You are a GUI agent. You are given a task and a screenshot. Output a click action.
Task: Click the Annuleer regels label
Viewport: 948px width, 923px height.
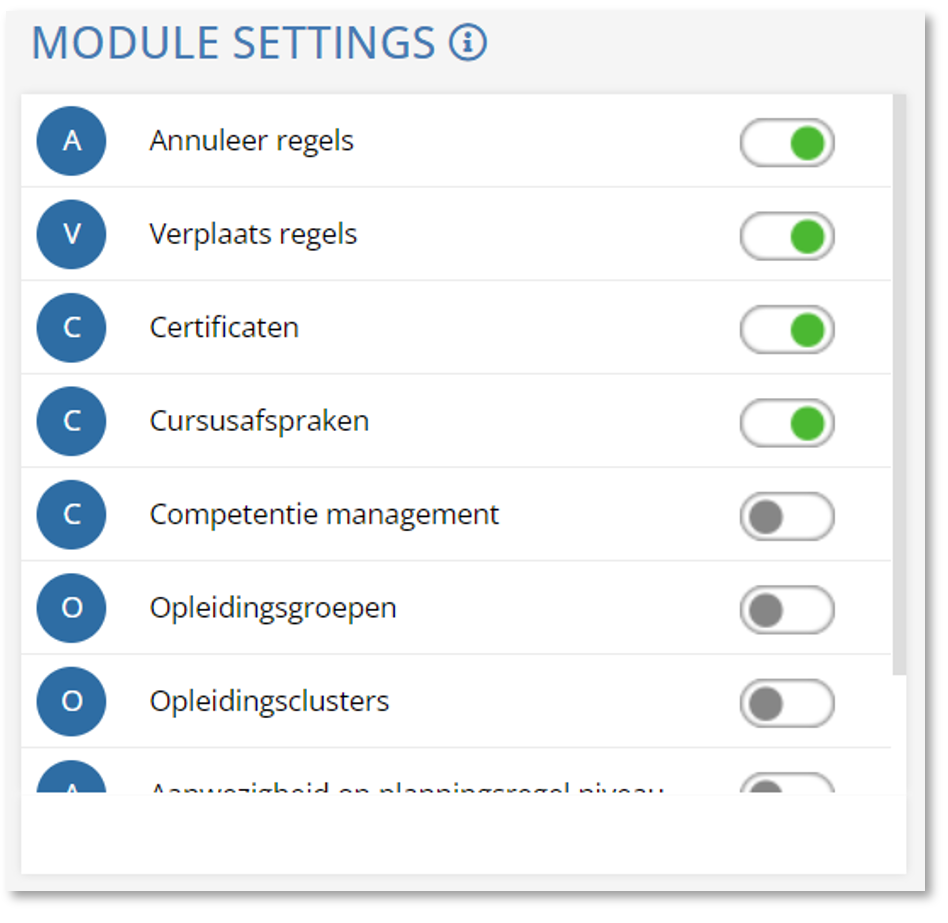pyautogui.click(x=252, y=141)
